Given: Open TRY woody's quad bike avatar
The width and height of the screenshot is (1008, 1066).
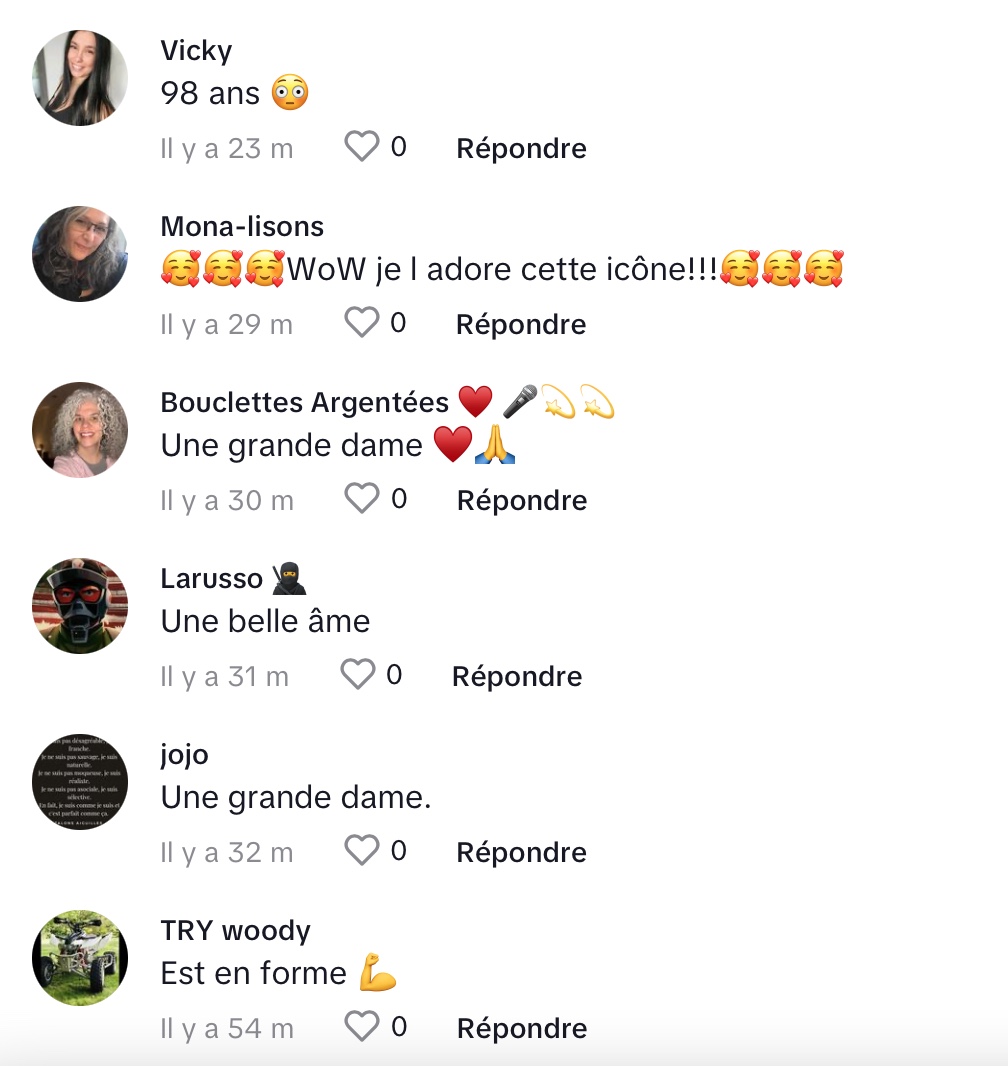Looking at the screenshot, I should [80, 958].
